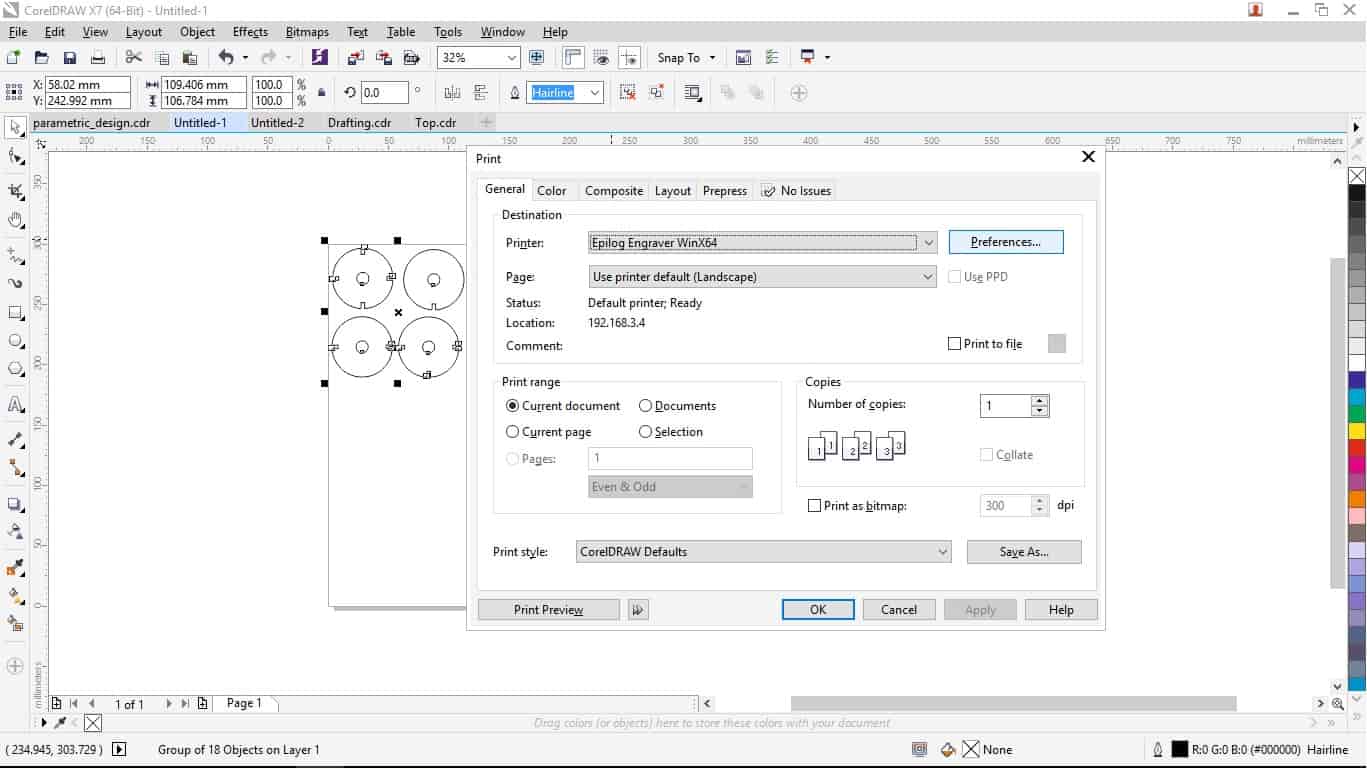
Task: Click the Import icon in toolbar
Action: 355,58
